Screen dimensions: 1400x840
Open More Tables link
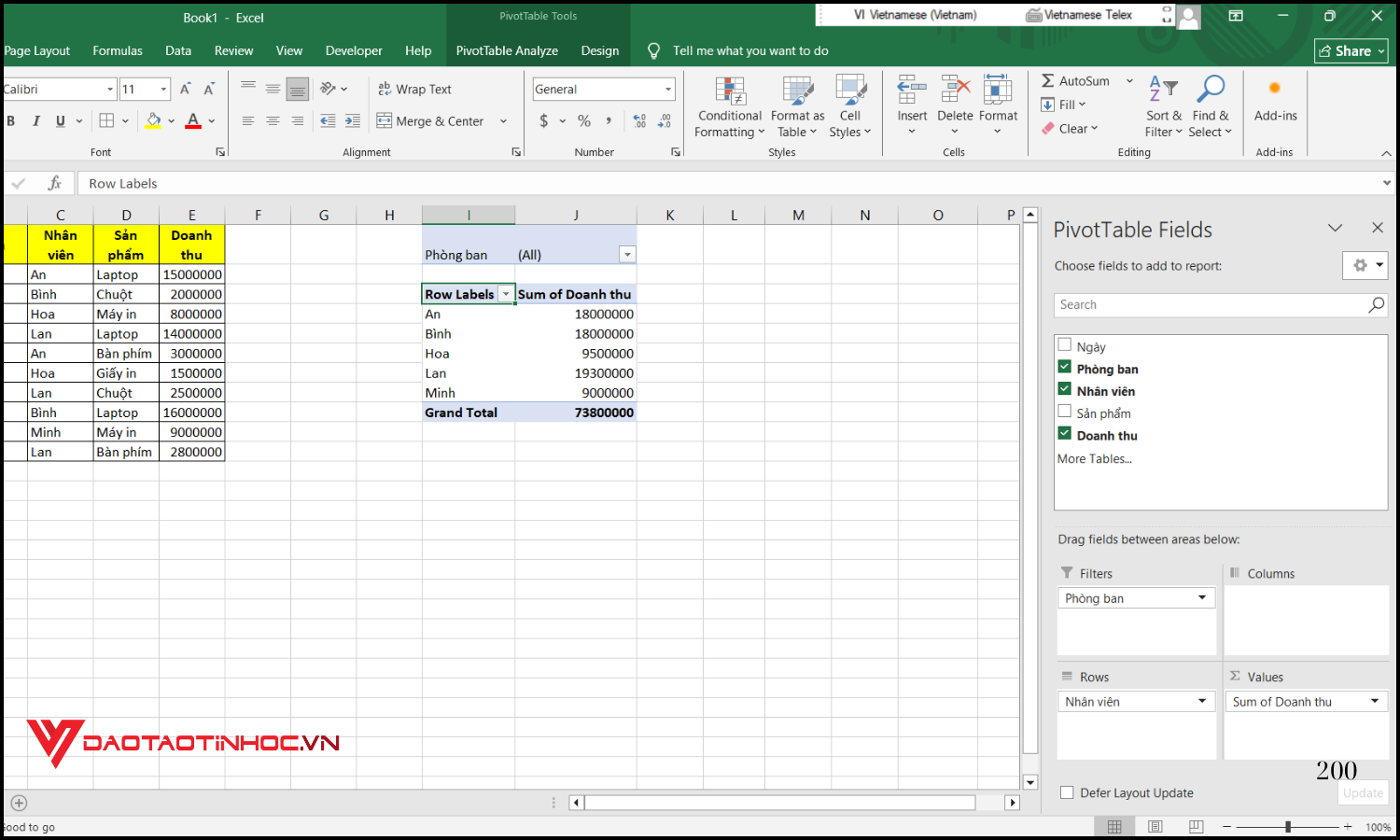1094,458
